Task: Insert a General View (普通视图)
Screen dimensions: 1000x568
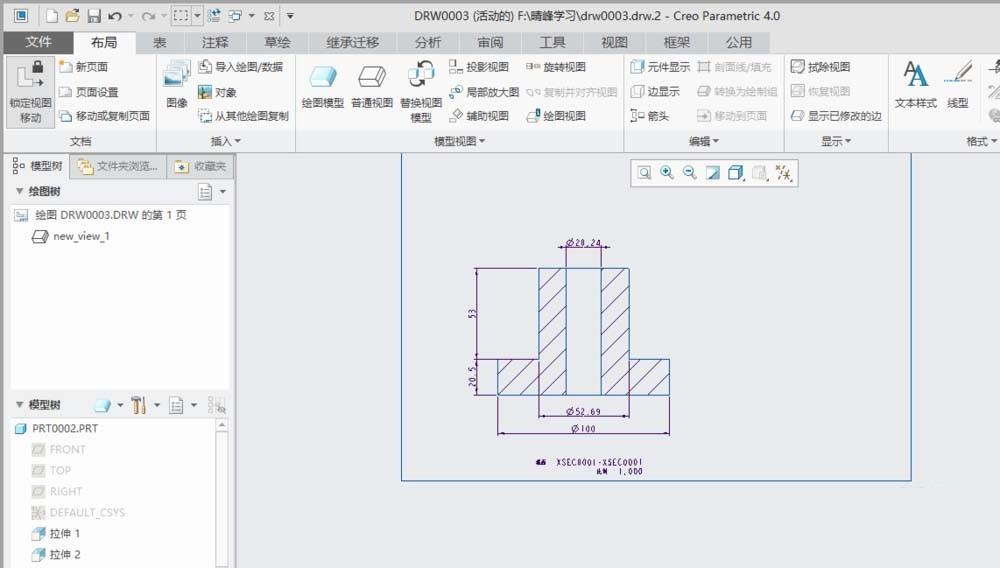Action: [x=372, y=86]
